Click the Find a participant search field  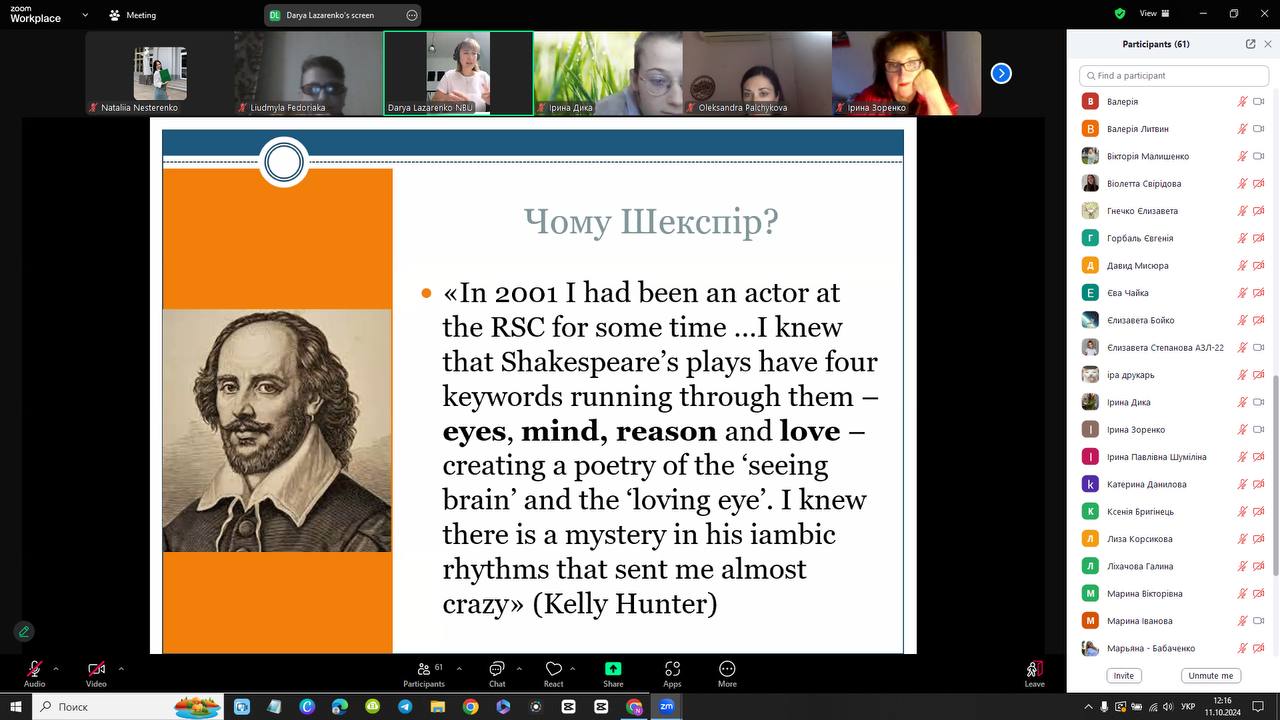tap(1174, 75)
